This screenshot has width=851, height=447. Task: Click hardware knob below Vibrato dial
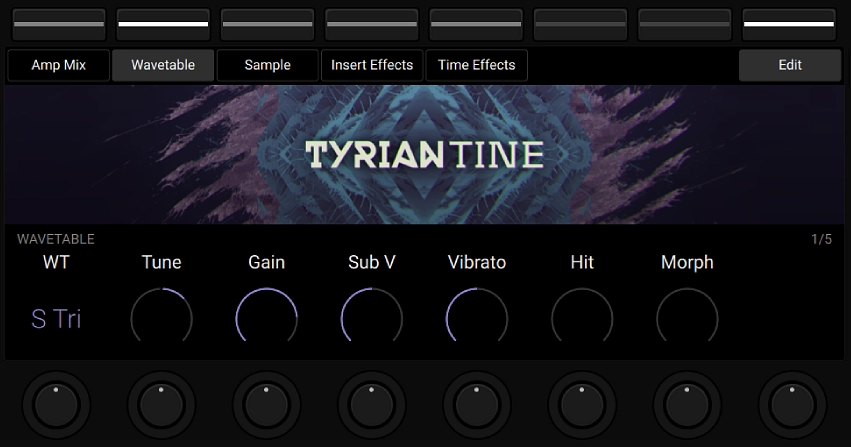coord(477,405)
